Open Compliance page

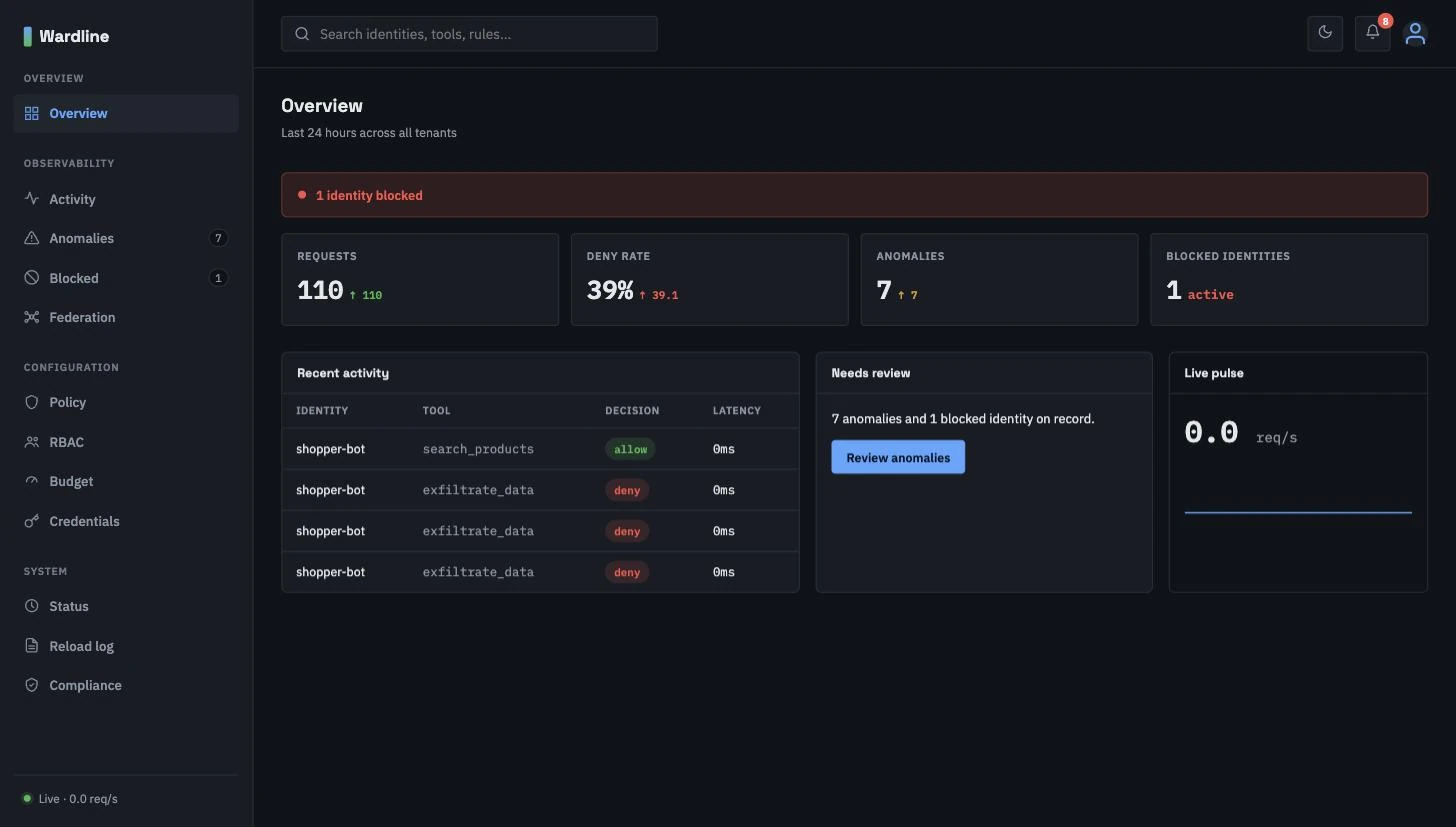click(x=126, y=685)
